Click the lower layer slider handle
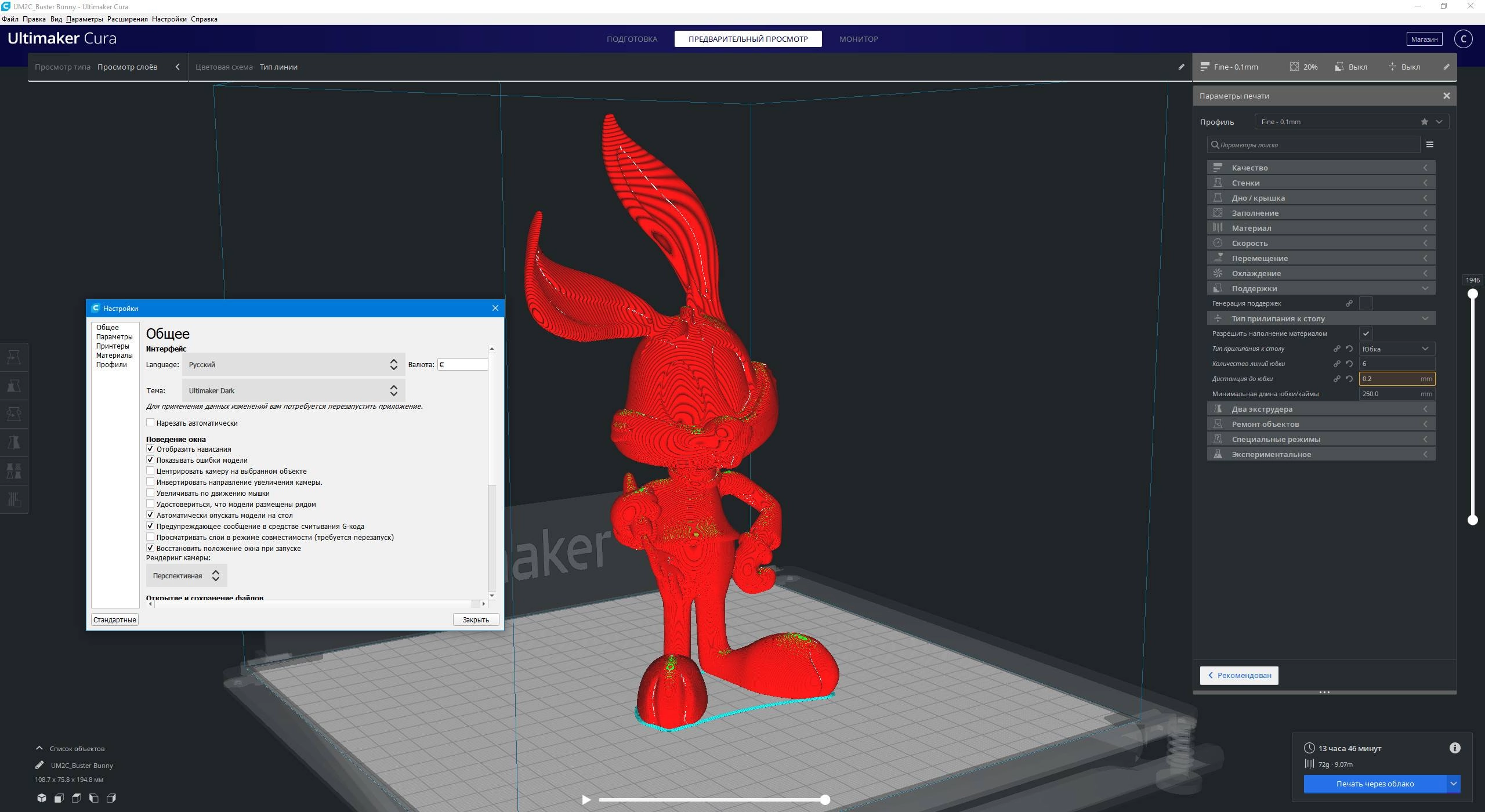Viewport: 1485px width, 812px height. click(1472, 520)
